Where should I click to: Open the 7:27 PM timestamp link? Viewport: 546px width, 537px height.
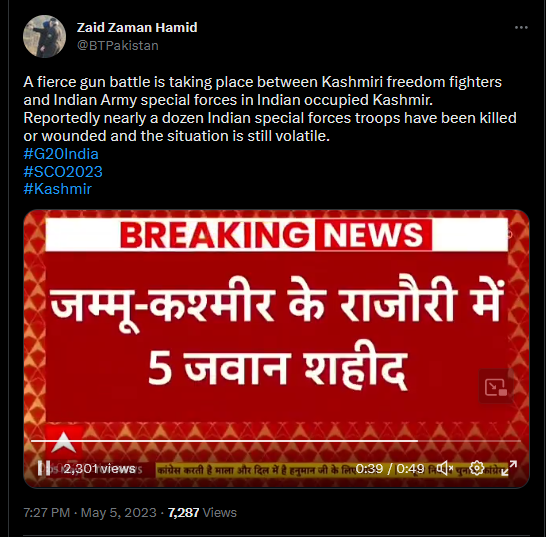tap(47, 513)
